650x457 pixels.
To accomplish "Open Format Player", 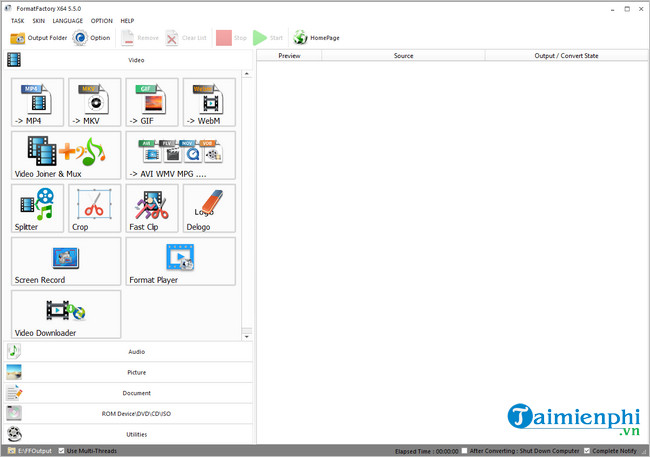I will [x=180, y=261].
